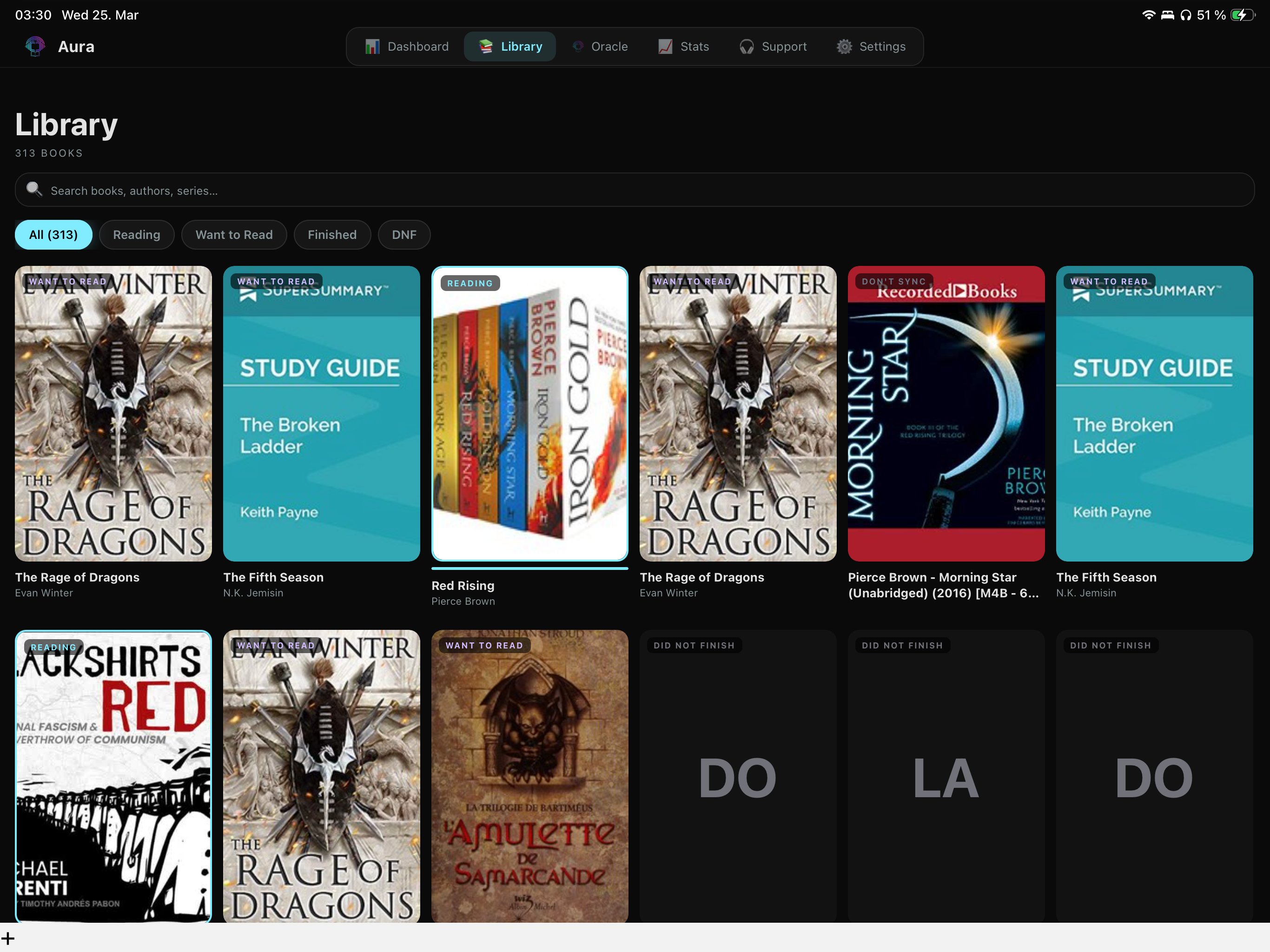1270x952 pixels.
Task: Filter by Want to Read
Action: tap(234, 235)
